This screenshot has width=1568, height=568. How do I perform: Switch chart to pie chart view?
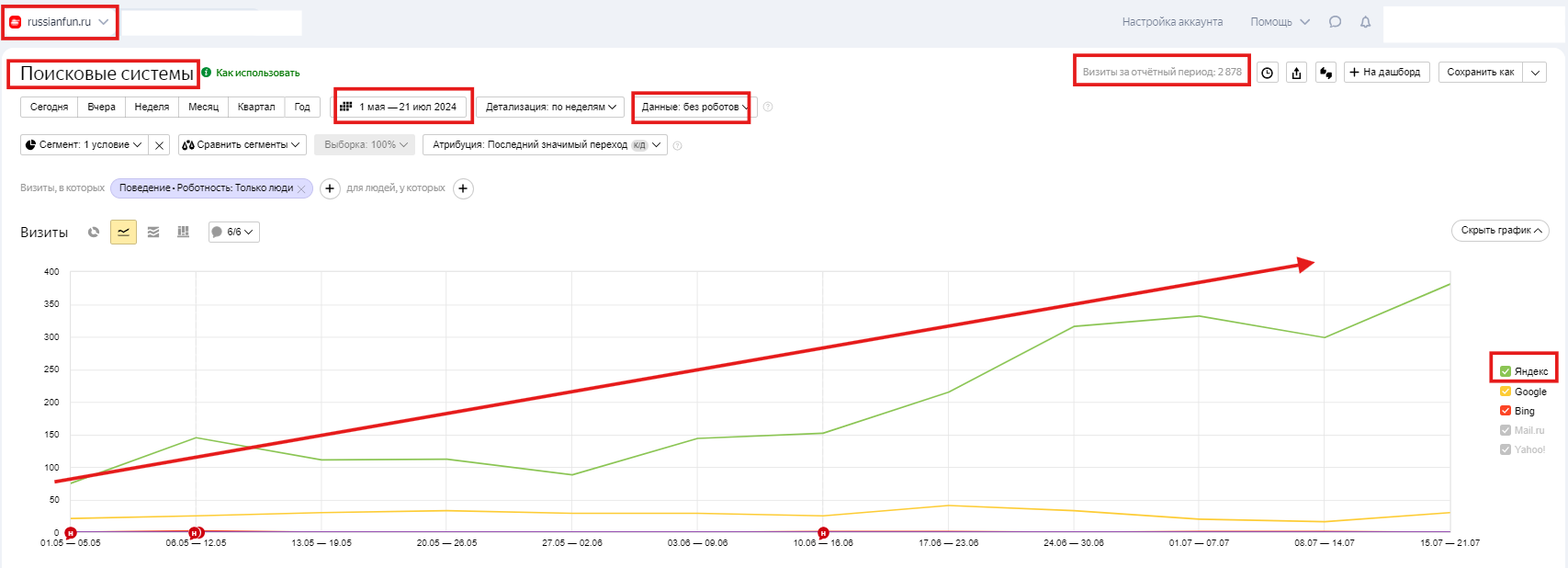point(94,233)
